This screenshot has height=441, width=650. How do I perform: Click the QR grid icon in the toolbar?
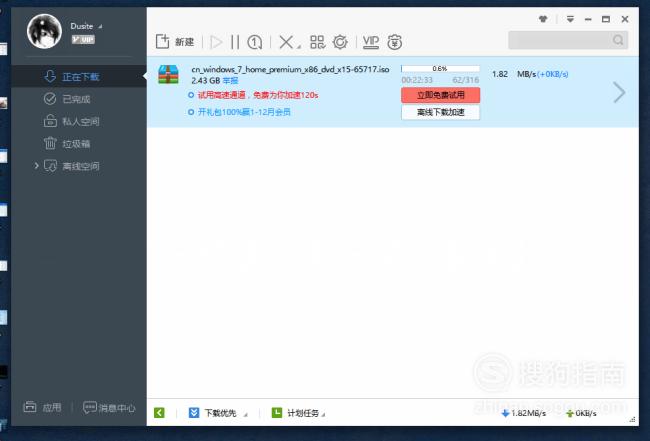click(x=318, y=42)
